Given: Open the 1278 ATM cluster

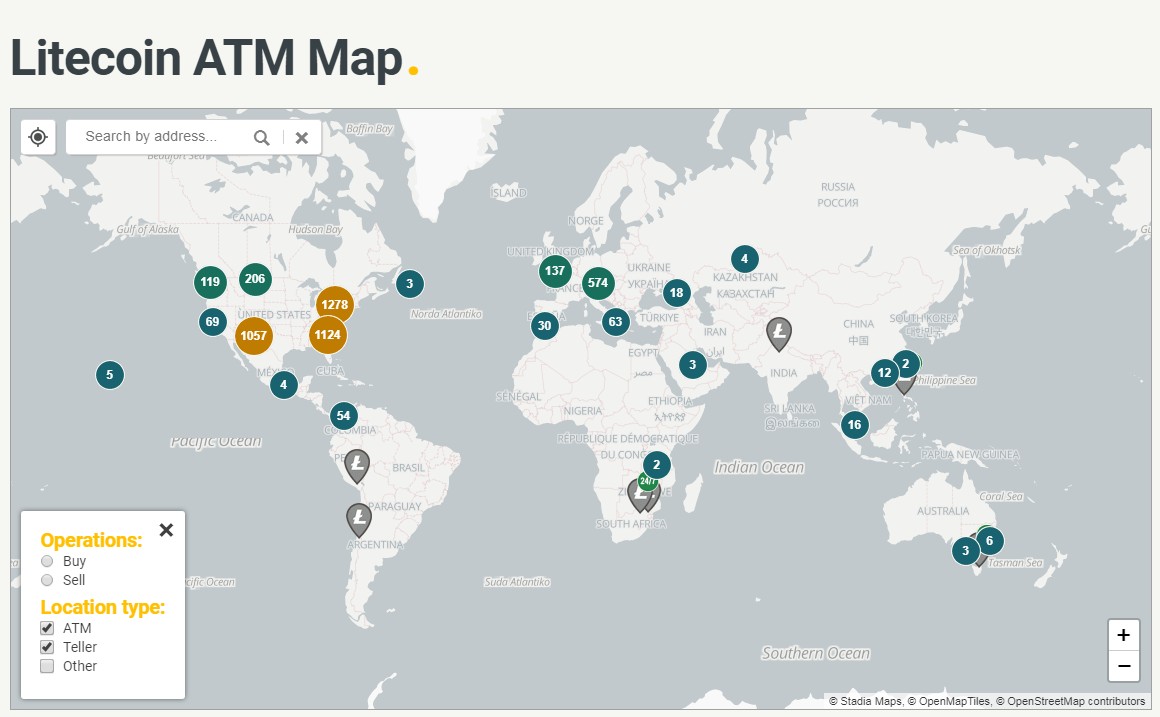Looking at the screenshot, I should point(334,305).
